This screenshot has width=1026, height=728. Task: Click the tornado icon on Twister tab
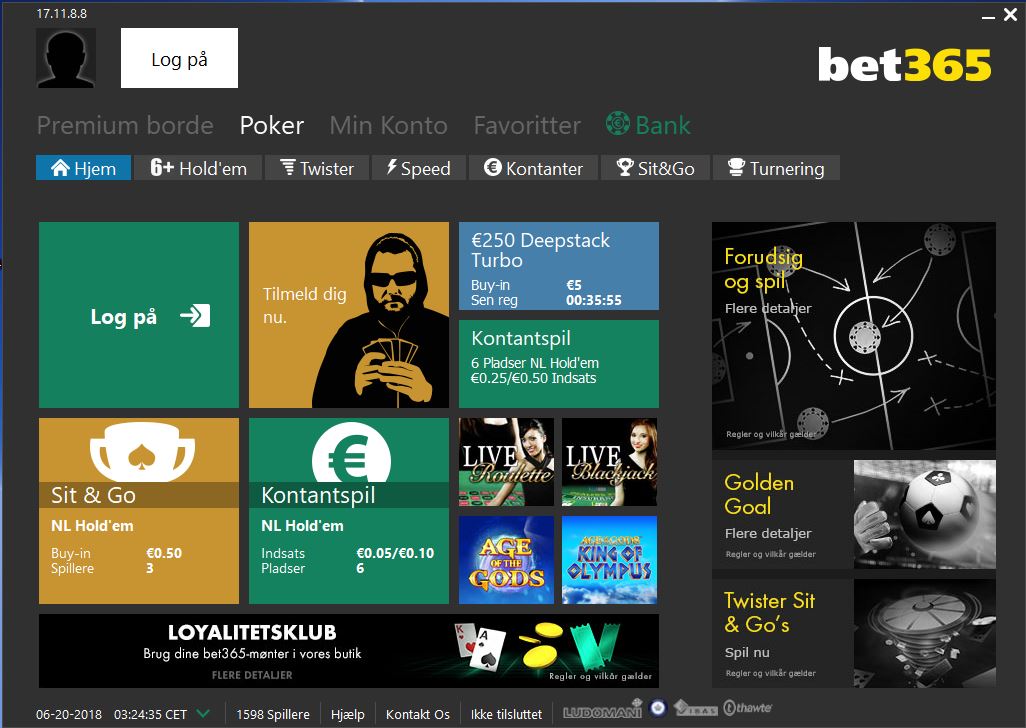point(288,167)
